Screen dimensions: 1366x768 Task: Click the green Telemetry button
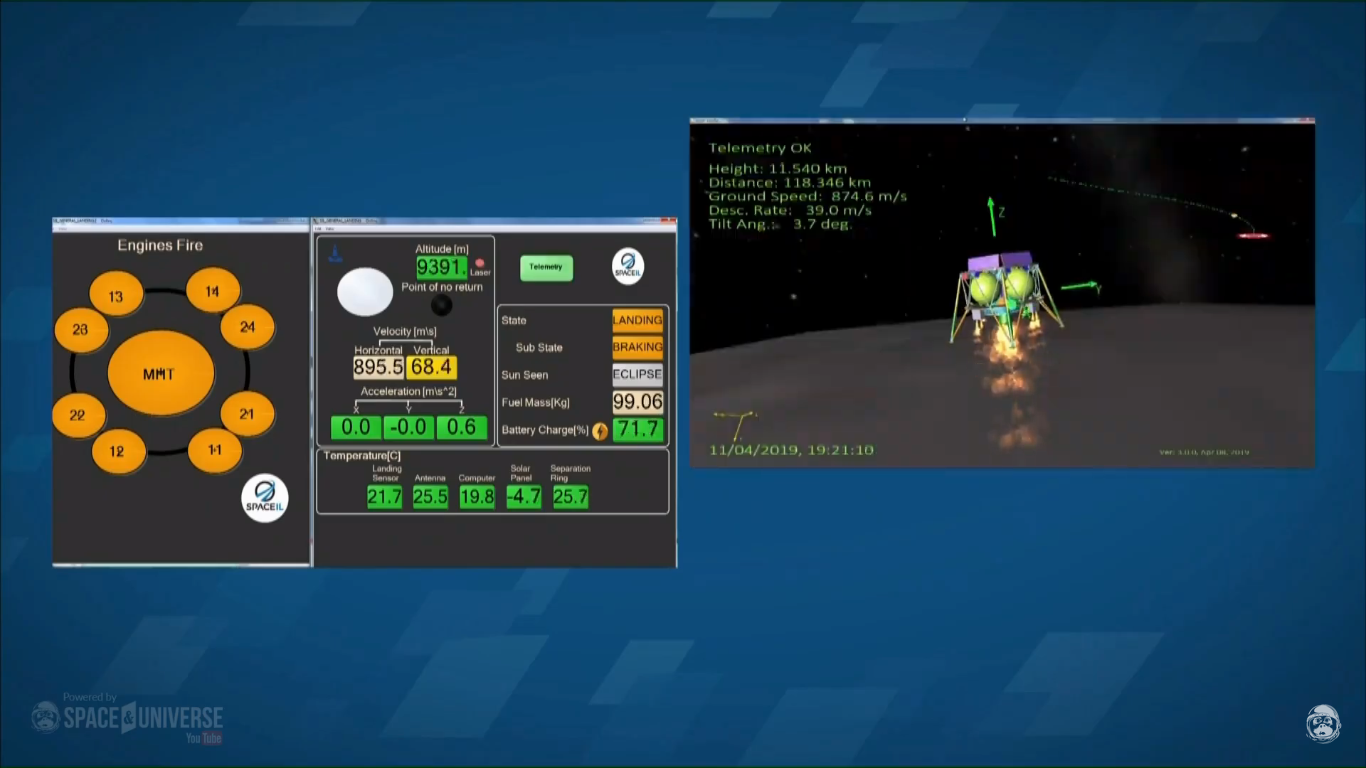(546, 267)
